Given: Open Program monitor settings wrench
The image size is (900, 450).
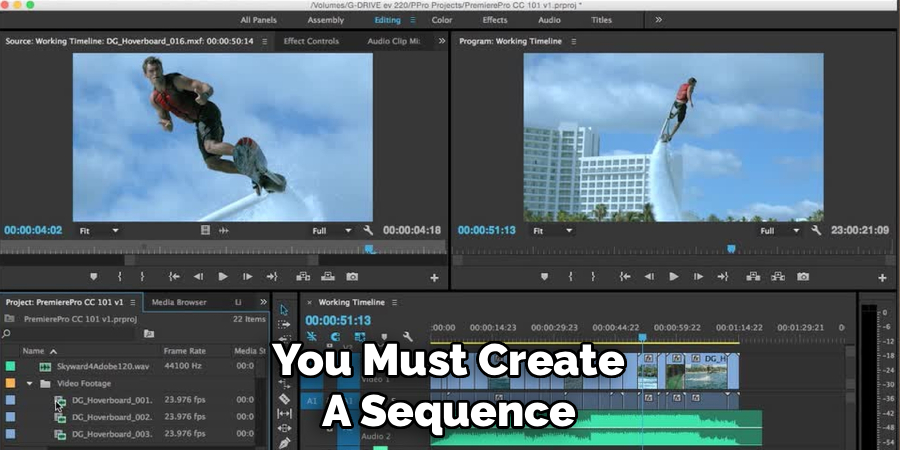Looking at the screenshot, I should pos(816,230).
